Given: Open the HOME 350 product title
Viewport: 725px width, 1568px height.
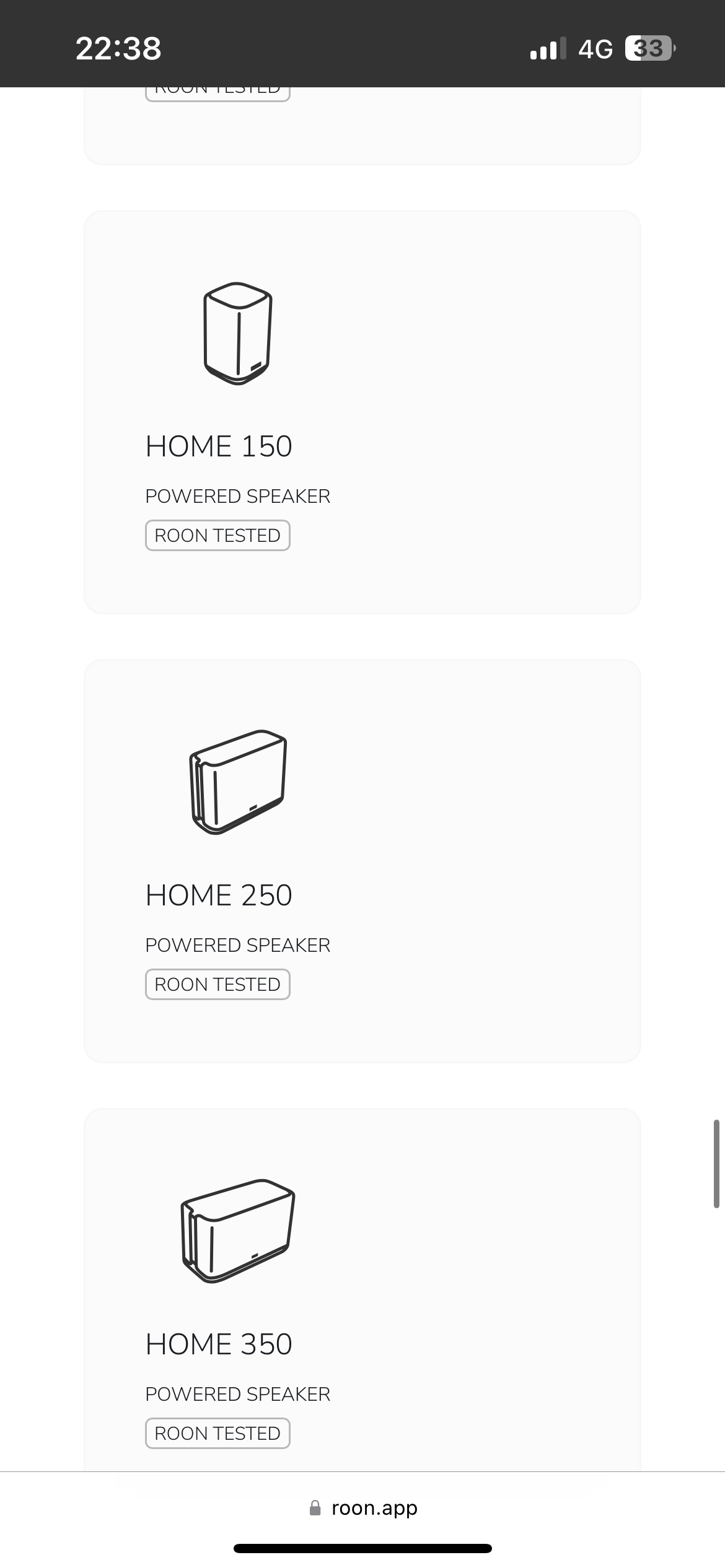Looking at the screenshot, I should click(219, 1344).
